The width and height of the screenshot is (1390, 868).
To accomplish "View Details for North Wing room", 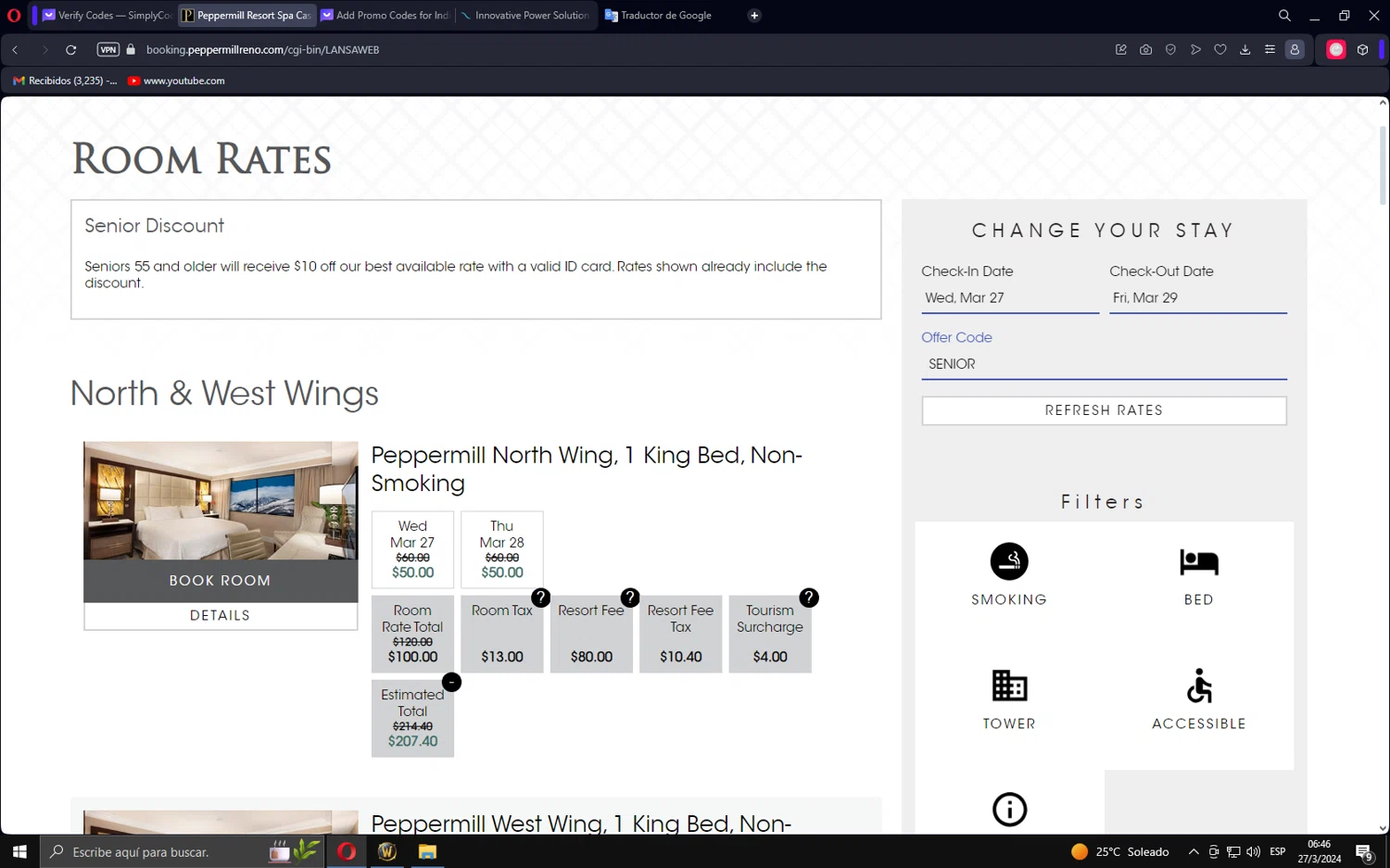I will [221, 616].
